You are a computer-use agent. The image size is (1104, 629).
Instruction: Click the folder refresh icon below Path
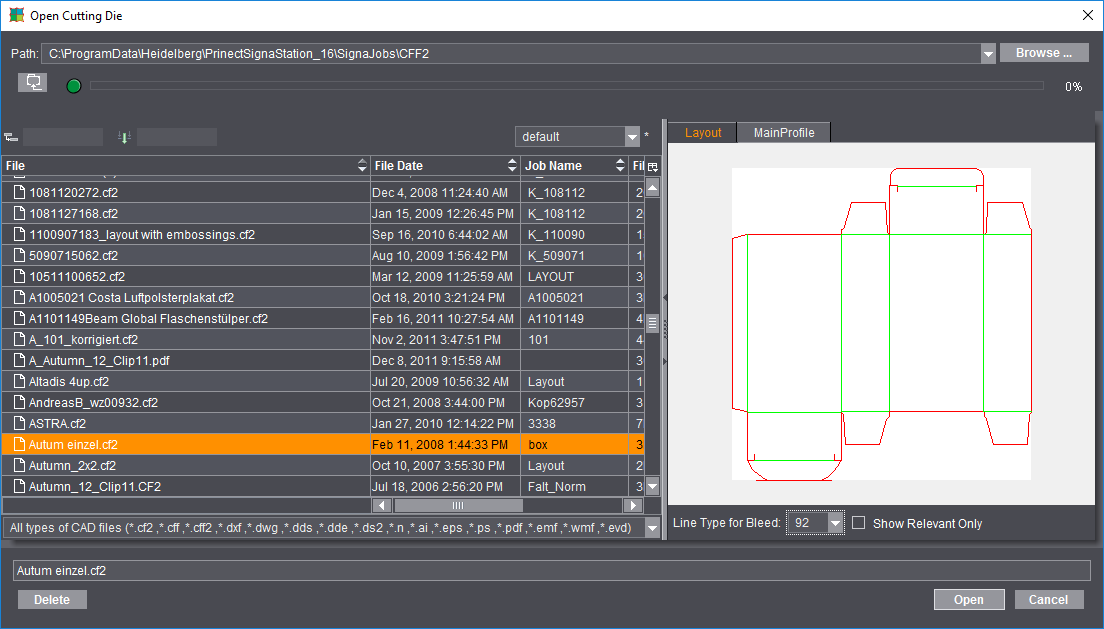[32, 82]
